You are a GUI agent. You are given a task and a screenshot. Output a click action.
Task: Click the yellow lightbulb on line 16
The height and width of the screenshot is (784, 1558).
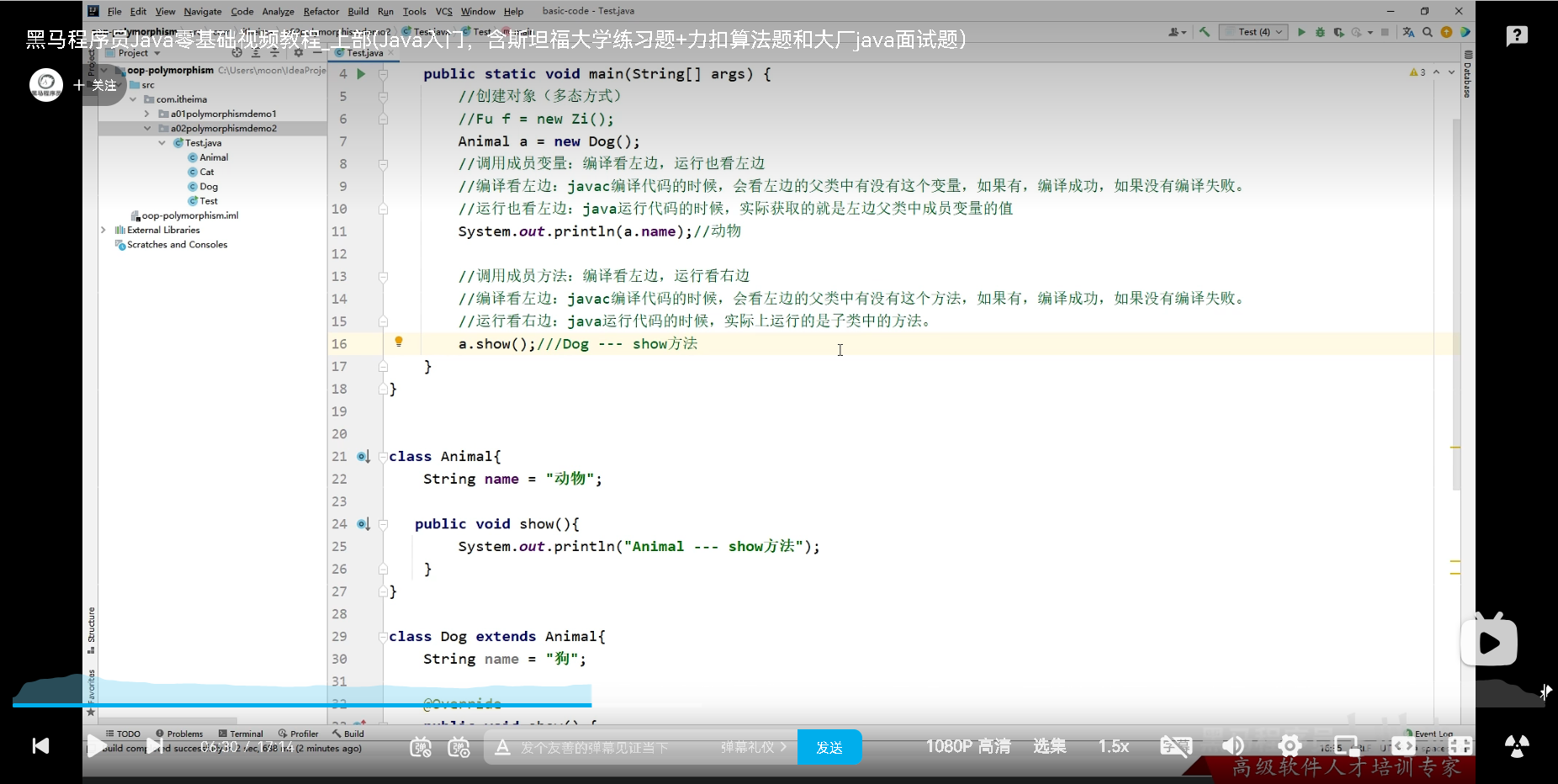point(399,342)
